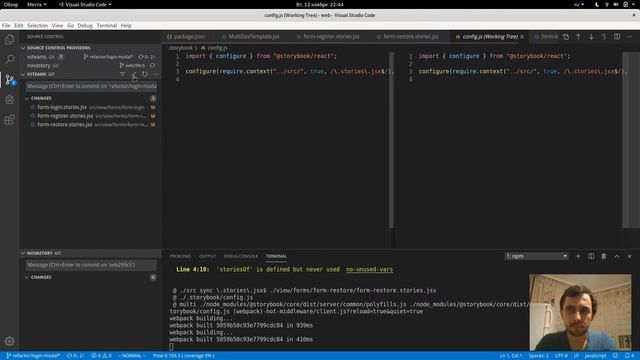Click the Обзор activities button
The height and width of the screenshot is (360, 640).
pyautogui.click(x=11, y=4)
